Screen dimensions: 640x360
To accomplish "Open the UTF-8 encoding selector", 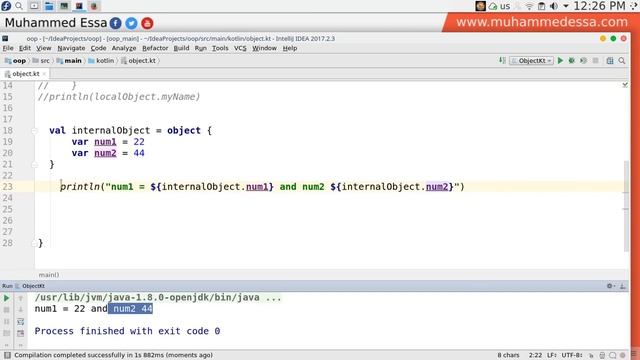I will [572, 355].
